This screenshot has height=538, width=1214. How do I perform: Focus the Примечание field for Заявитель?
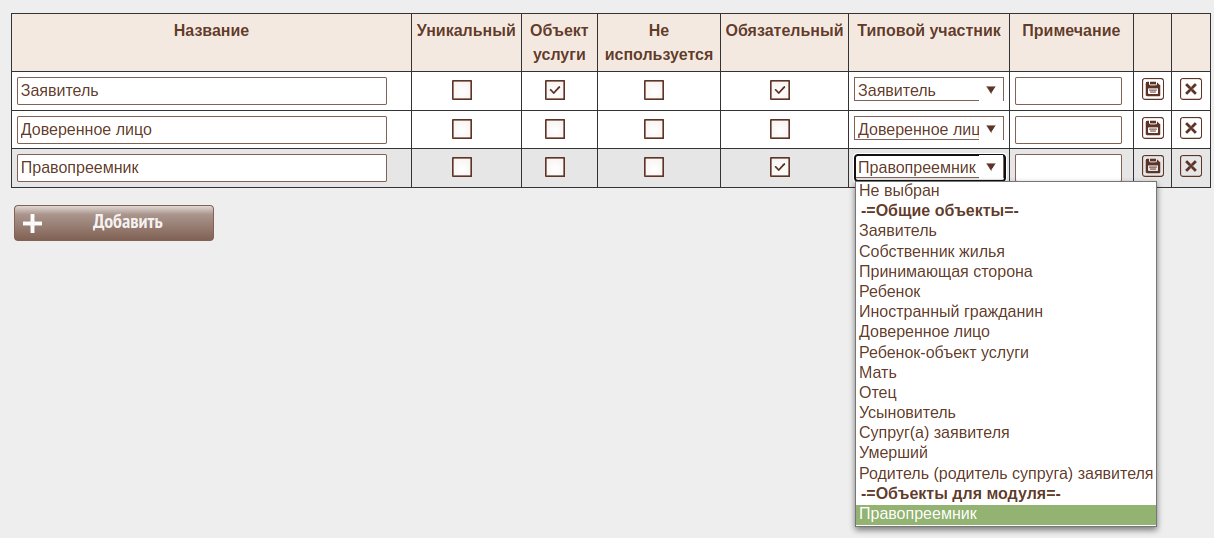[x=1068, y=90]
